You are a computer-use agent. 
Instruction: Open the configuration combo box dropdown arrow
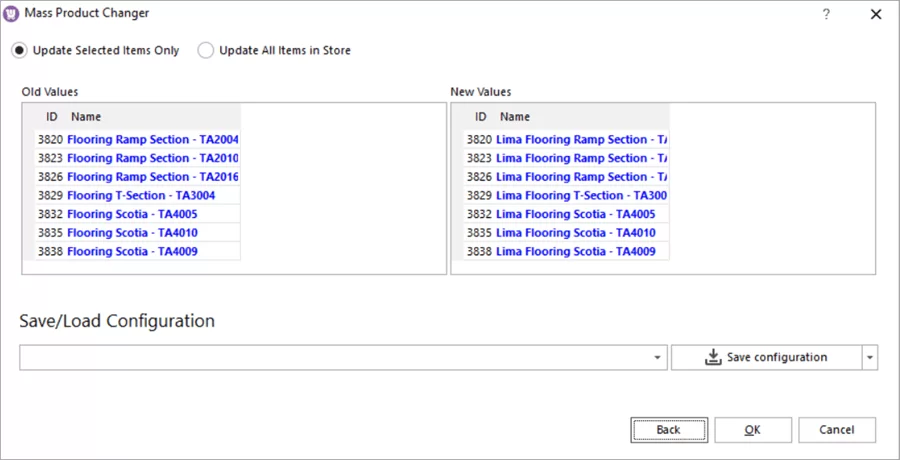657,357
